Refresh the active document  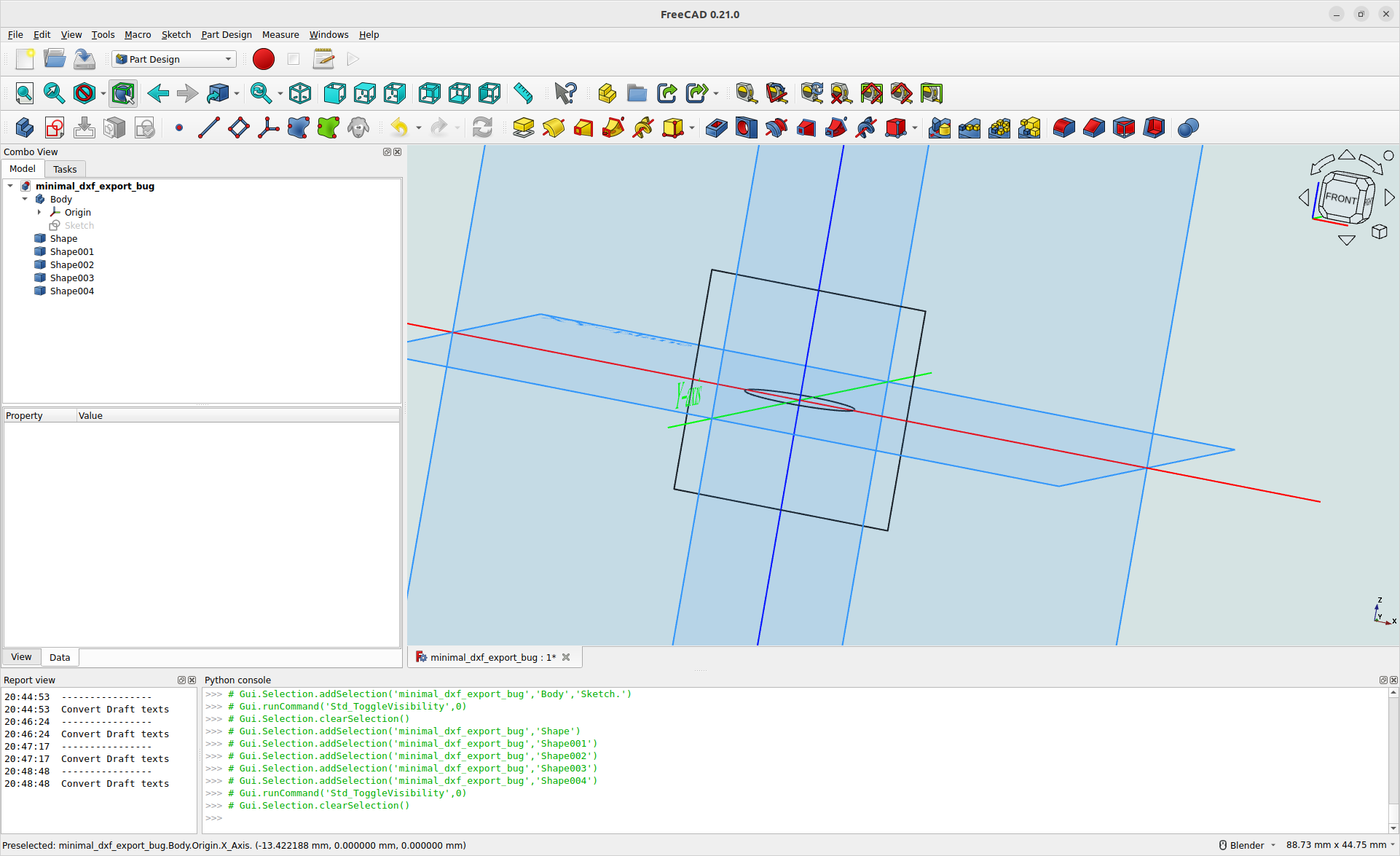pyautogui.click(x=484, y=127)
